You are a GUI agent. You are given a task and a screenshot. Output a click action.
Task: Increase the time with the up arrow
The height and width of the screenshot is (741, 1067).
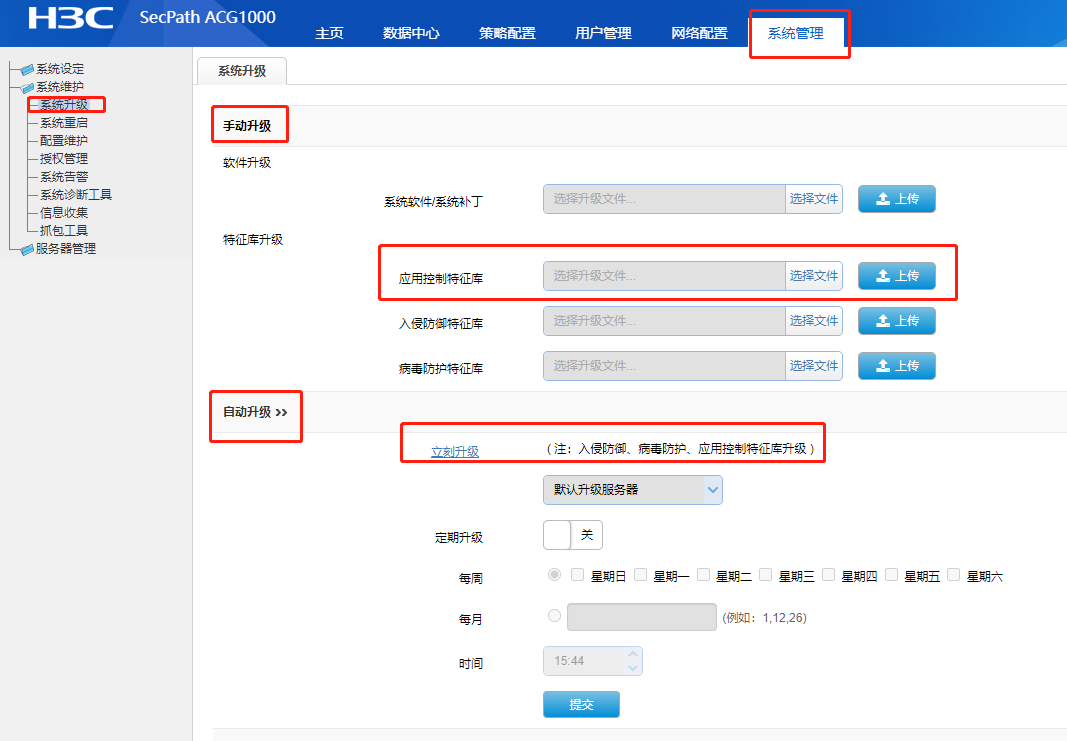[x=633, y=654]
